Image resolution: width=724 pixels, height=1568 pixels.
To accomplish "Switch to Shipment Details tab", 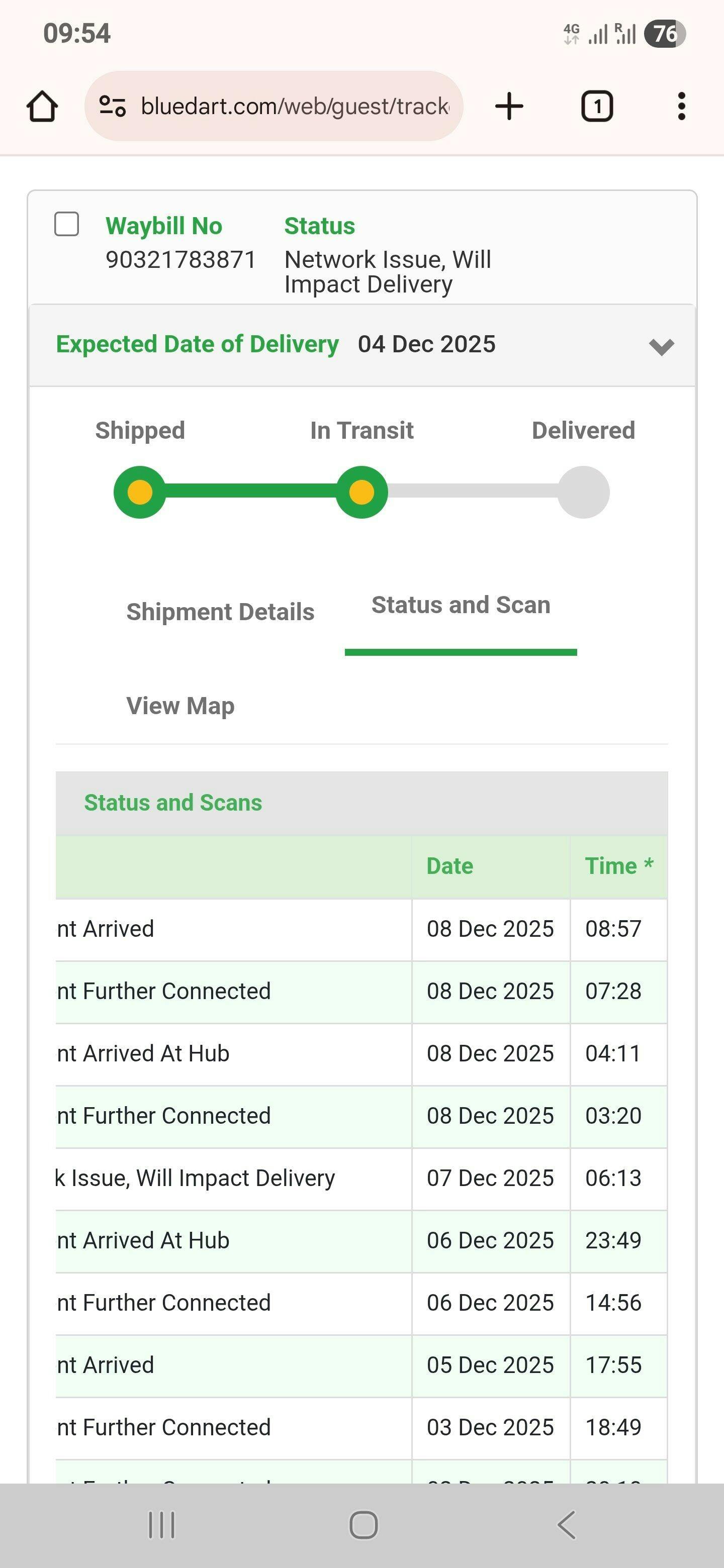I will coord(220,612).
